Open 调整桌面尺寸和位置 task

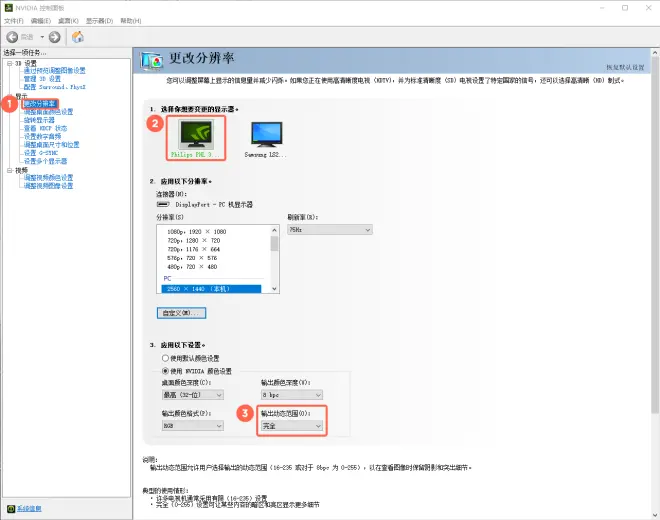(51, 144)
